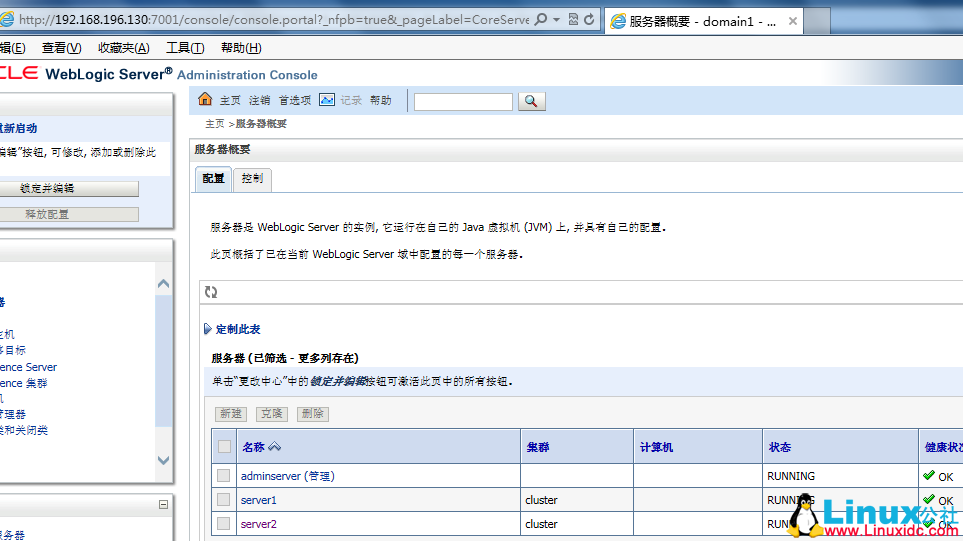963x541 pixels.
Task: Sort by the 名称 column arrow
Action: 275,446
